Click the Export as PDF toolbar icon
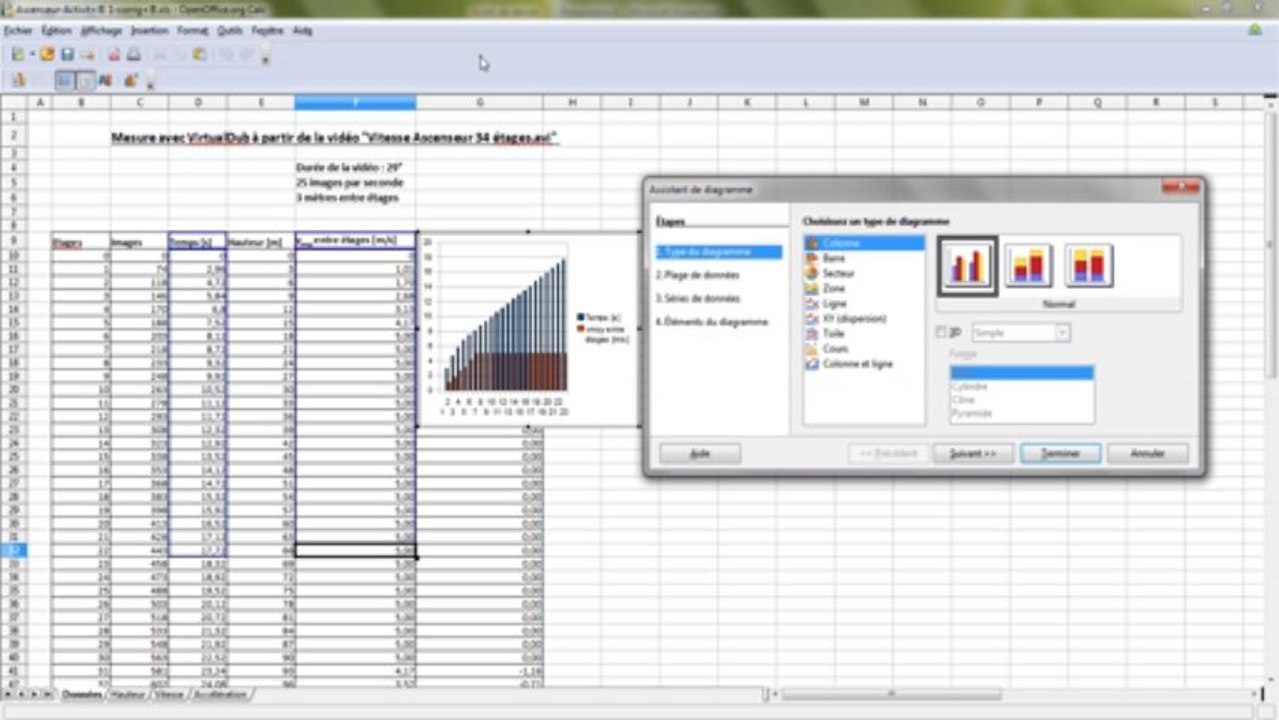 [x=114, y=54]
